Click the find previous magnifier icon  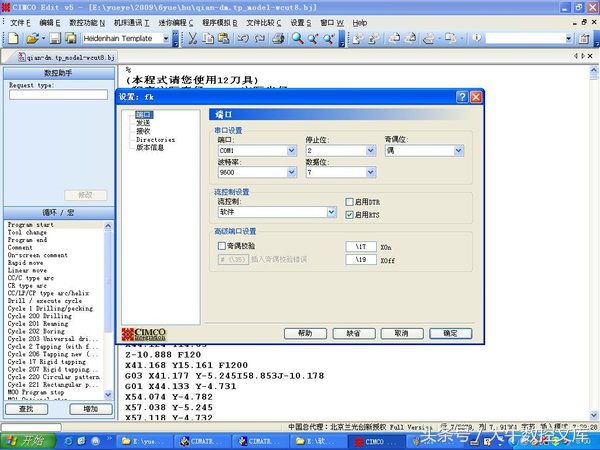tap(313, 38)
